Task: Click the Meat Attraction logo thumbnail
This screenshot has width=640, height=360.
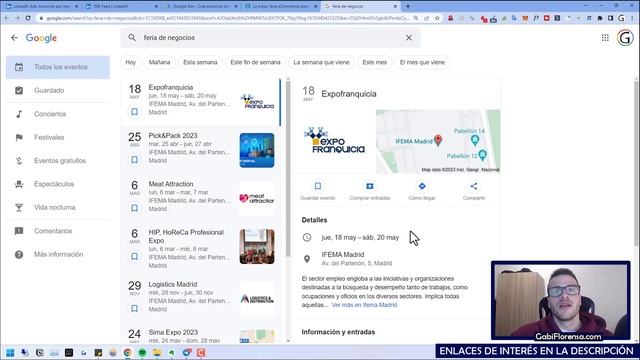Action: (x=257, y=198)
